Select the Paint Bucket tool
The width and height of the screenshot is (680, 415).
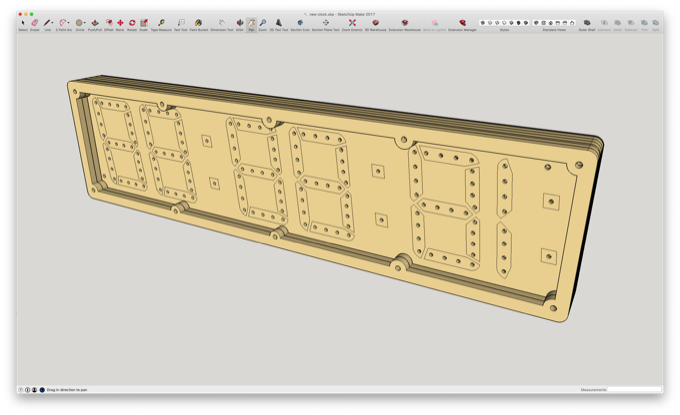pos(199,23)
